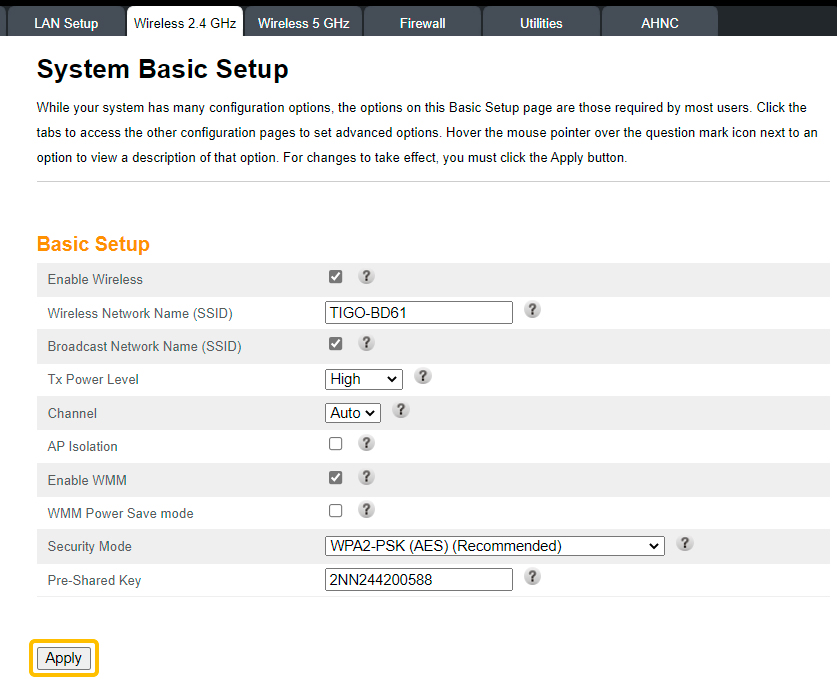Open the Wireless 5 GHz tab
Screen dimensions: 837x679
coord(304,23)
